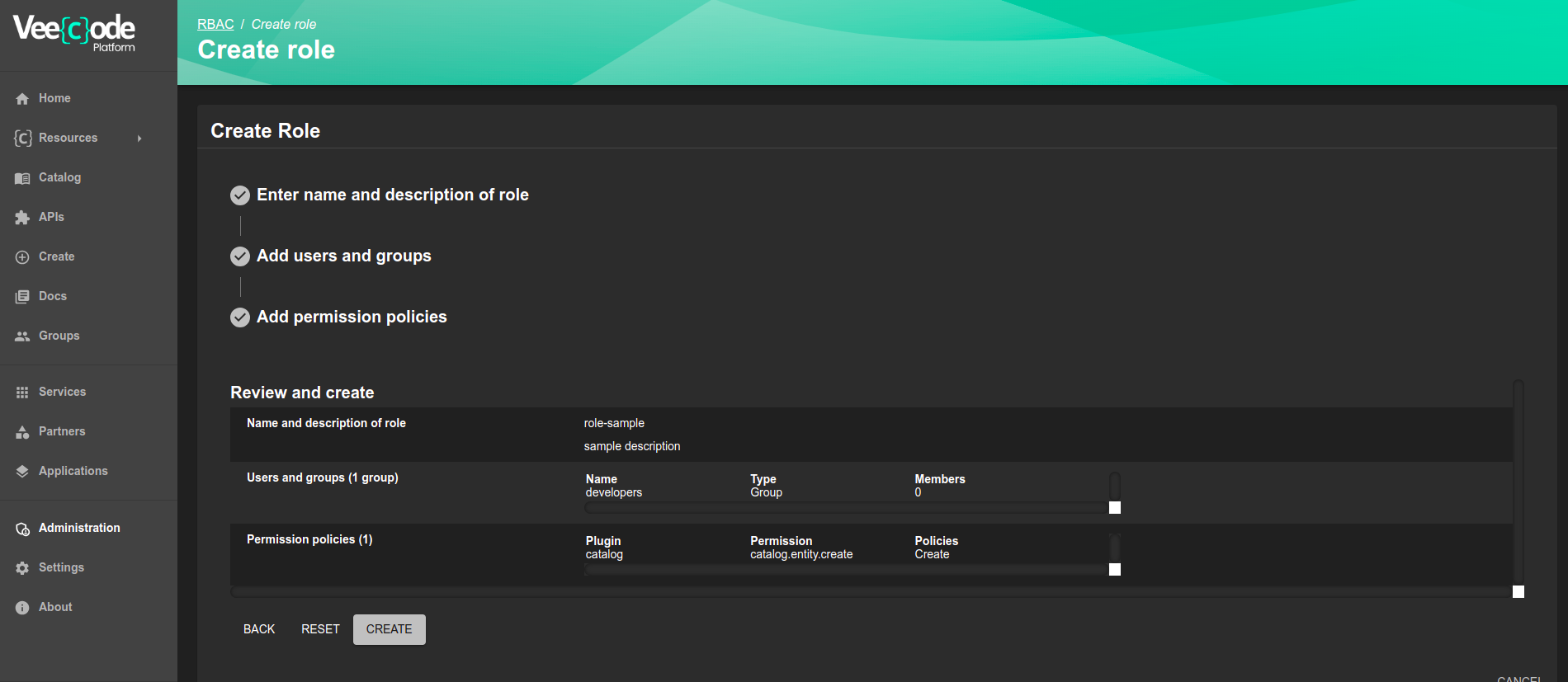Click the APIs puzzle piece icon
This screenshot has height=682, width=1568.
pos(22,218)
